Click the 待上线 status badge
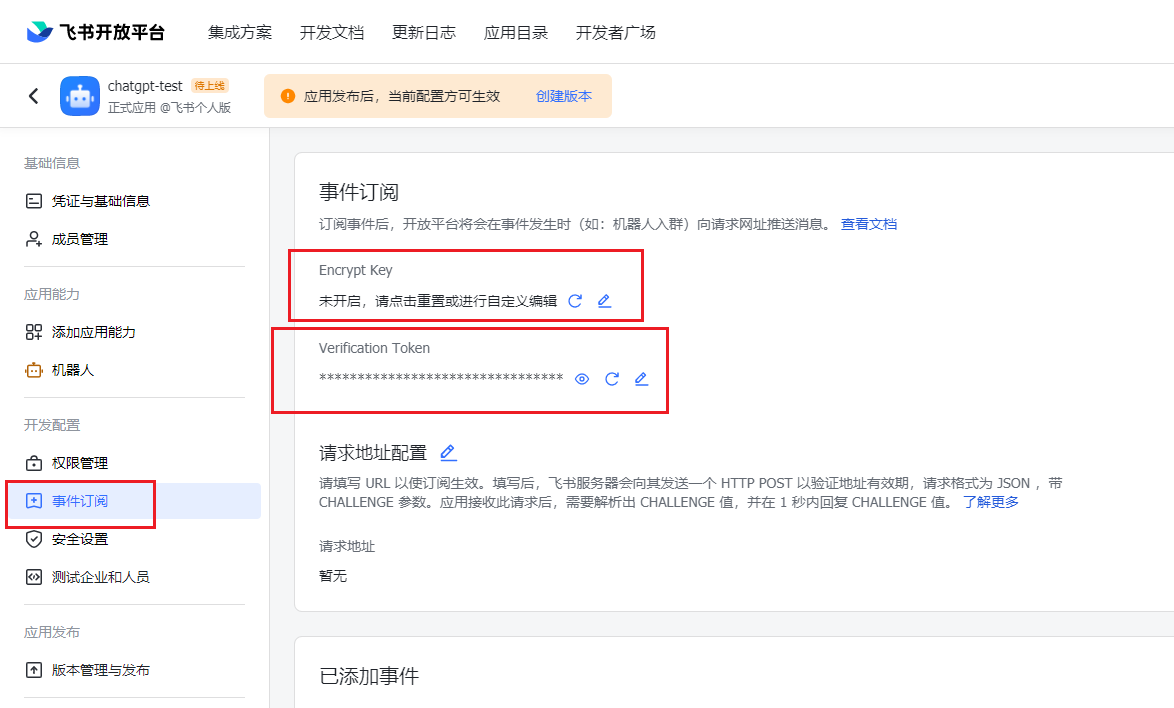The width and height of the screenshot is (1174, 708). pyautogui.click(x=210, y=86)
